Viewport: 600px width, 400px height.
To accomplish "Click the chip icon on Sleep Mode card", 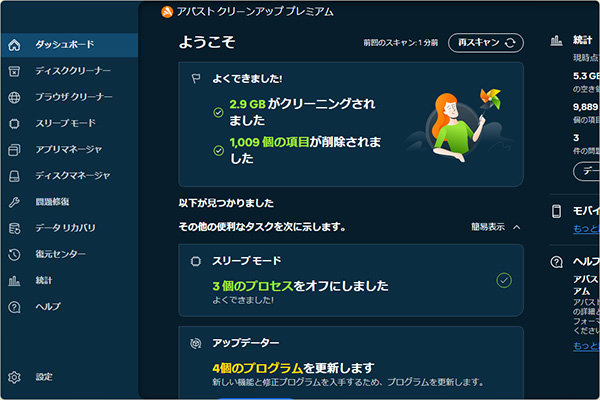I will pos(196,261).
